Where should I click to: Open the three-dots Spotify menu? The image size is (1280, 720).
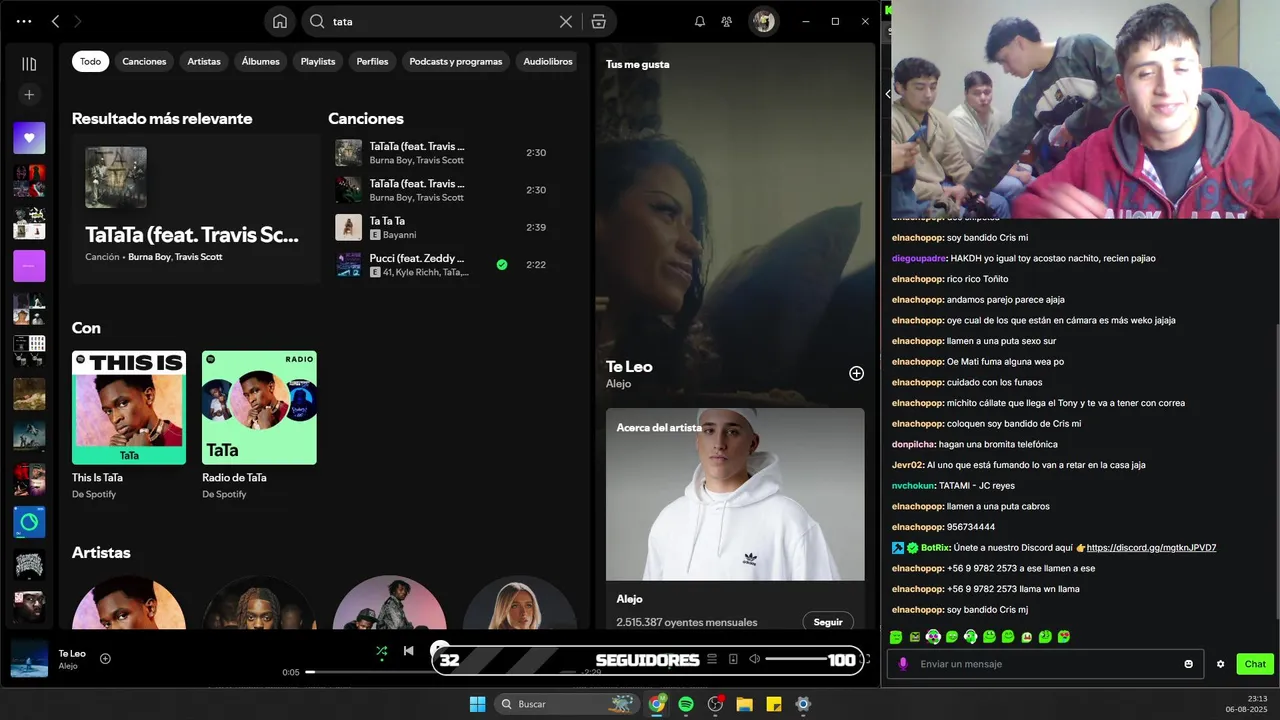tap(24, 21)
